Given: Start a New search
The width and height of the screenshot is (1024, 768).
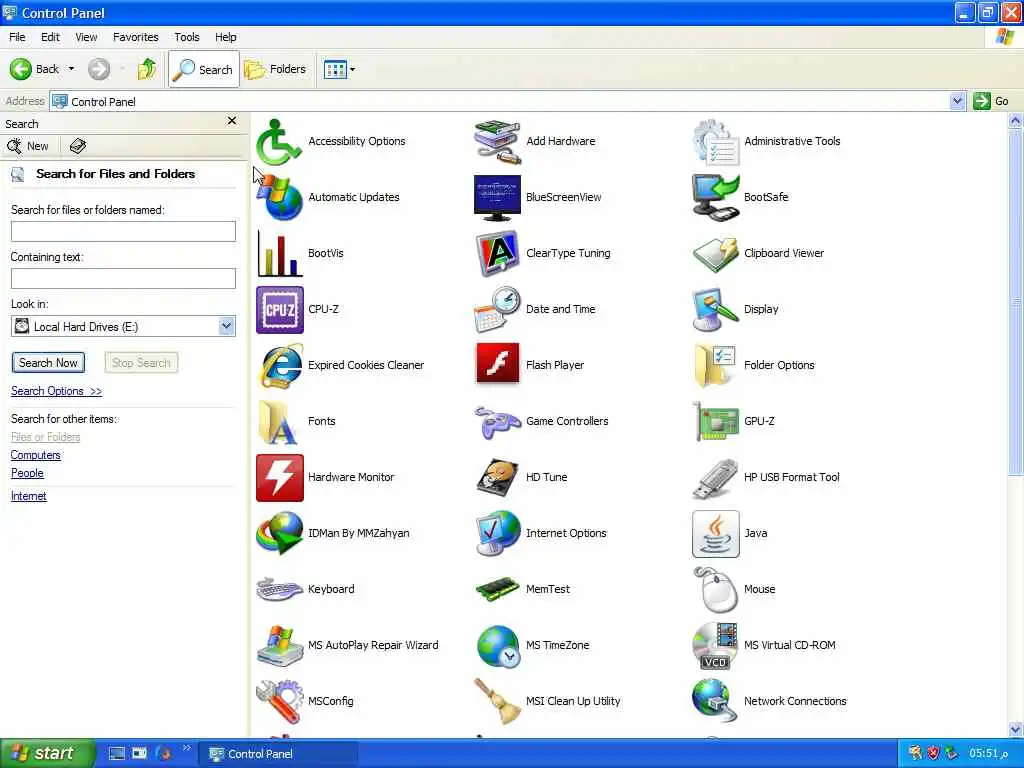Looking at the screenshot, I should pyautogui.click(x=28, y=146).
